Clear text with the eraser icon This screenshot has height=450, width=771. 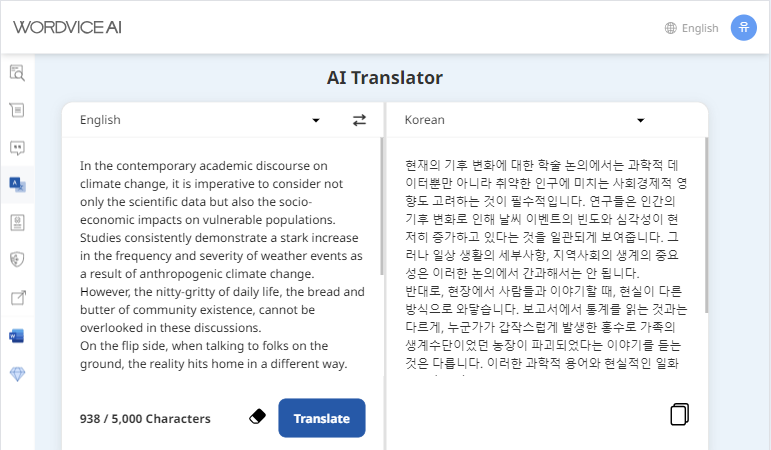pyautogui.click(x=257, y=417)
